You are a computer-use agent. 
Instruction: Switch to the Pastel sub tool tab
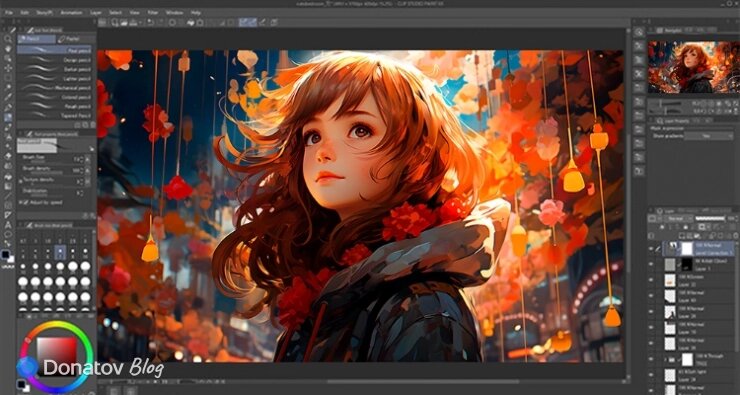[76, 39]
